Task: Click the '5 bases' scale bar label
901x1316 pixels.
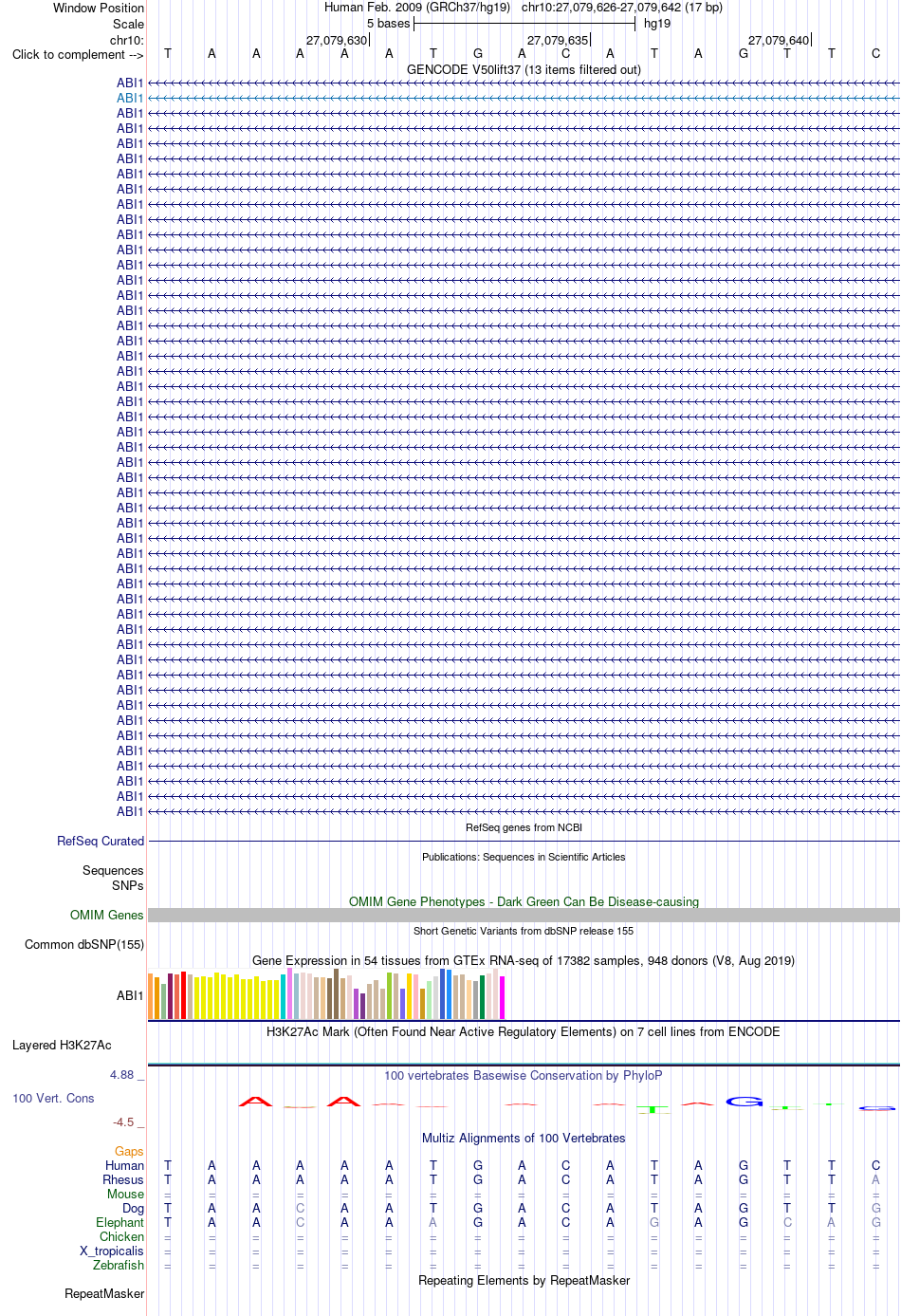Action: (x=389, y=23)
